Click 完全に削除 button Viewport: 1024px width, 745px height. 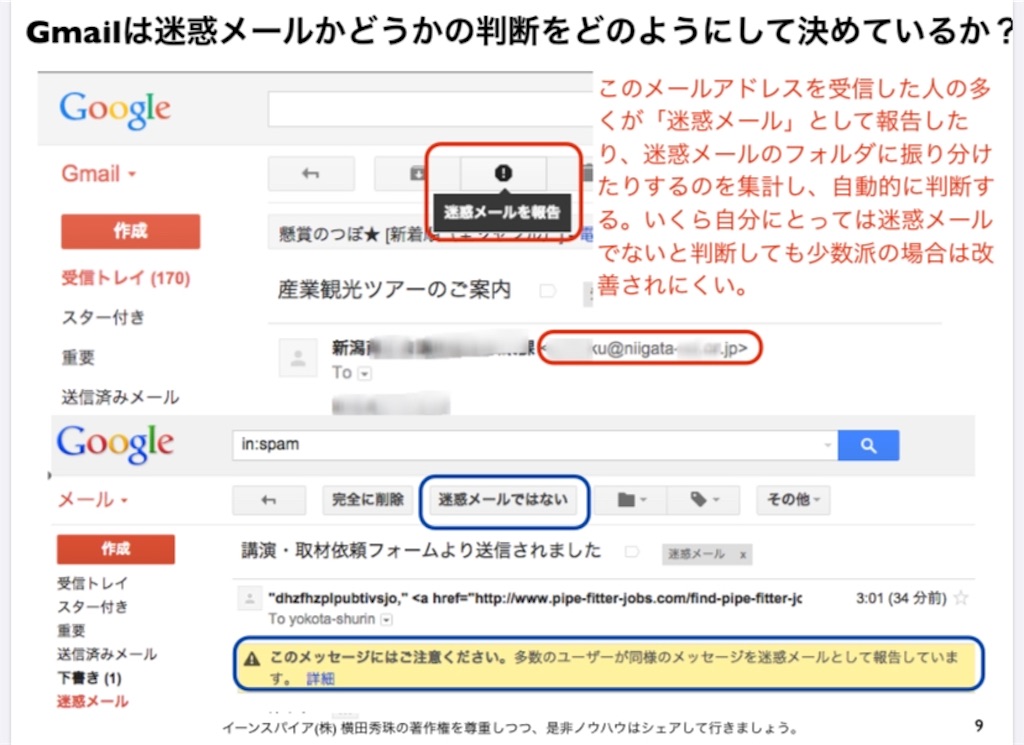(368, 500)
